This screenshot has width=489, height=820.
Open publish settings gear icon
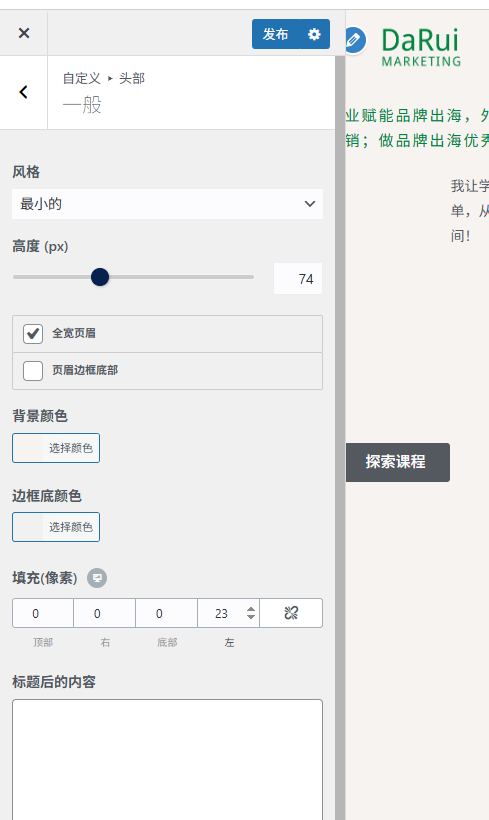pos(314,35)
